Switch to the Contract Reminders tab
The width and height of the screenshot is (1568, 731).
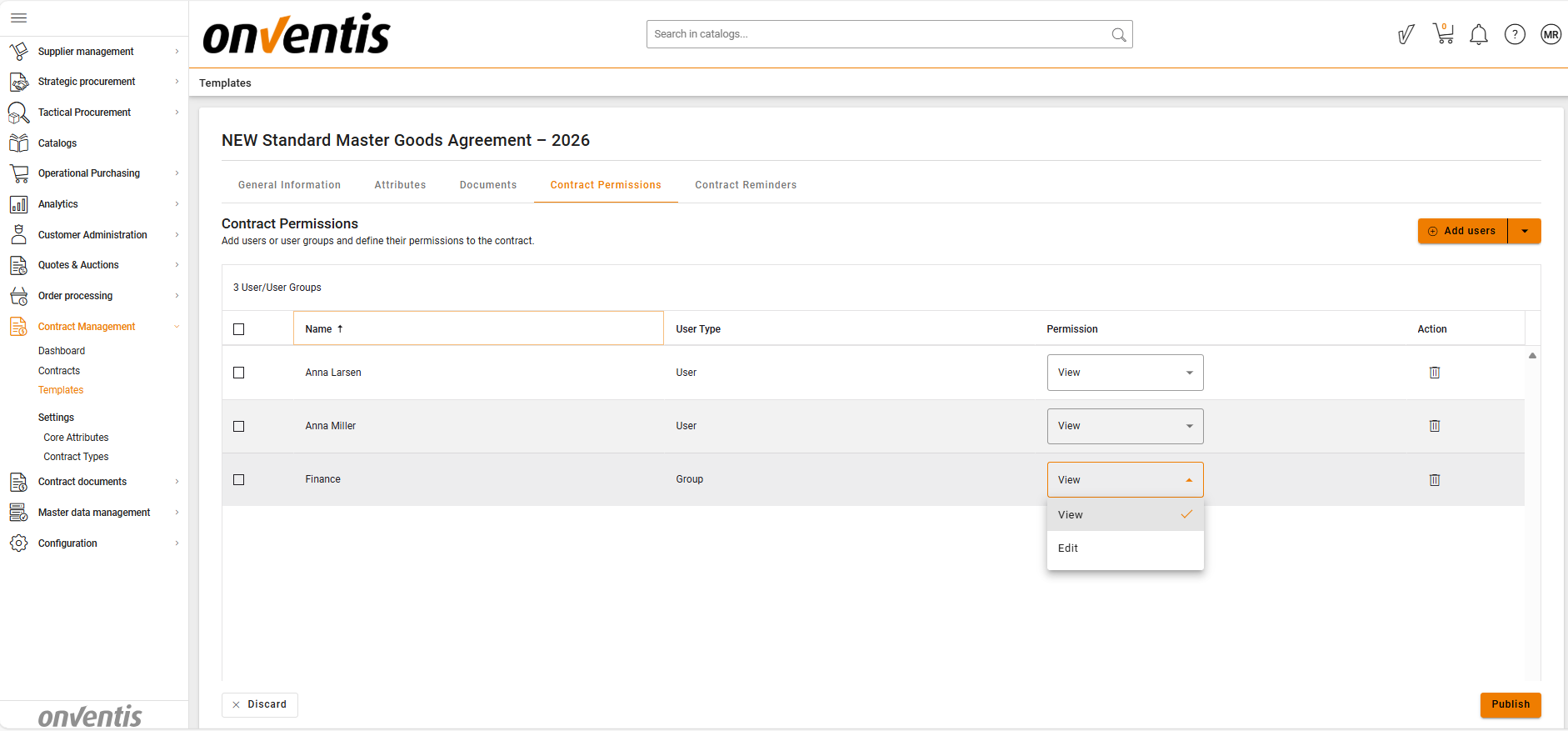point(746,185)
